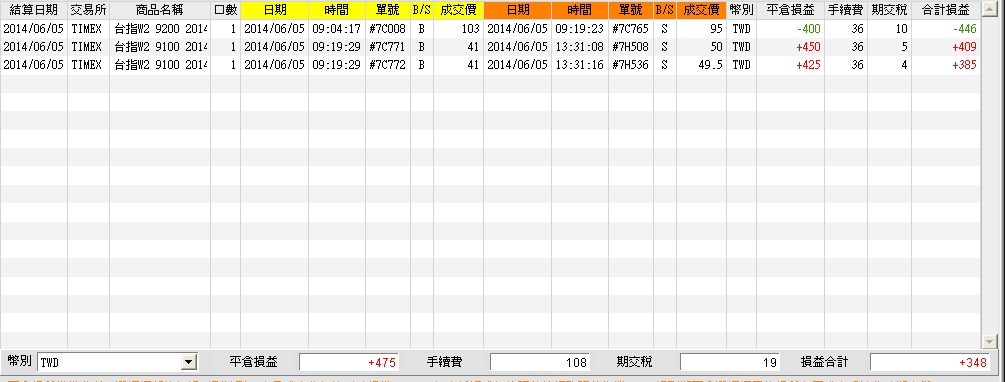The height and width of the screenshot is (382, 1005).
Task: Click the sell price cell 49.5
Action: pos(701,65)
